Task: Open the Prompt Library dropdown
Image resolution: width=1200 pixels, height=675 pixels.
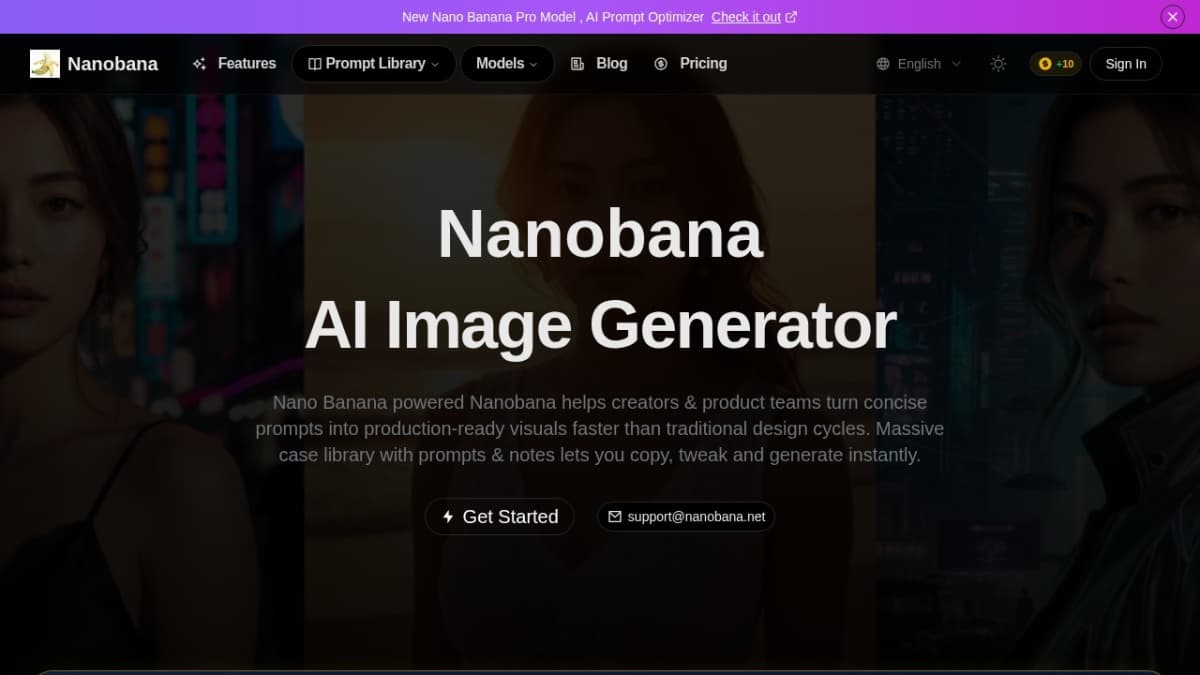Action: [x=373, y=63]
